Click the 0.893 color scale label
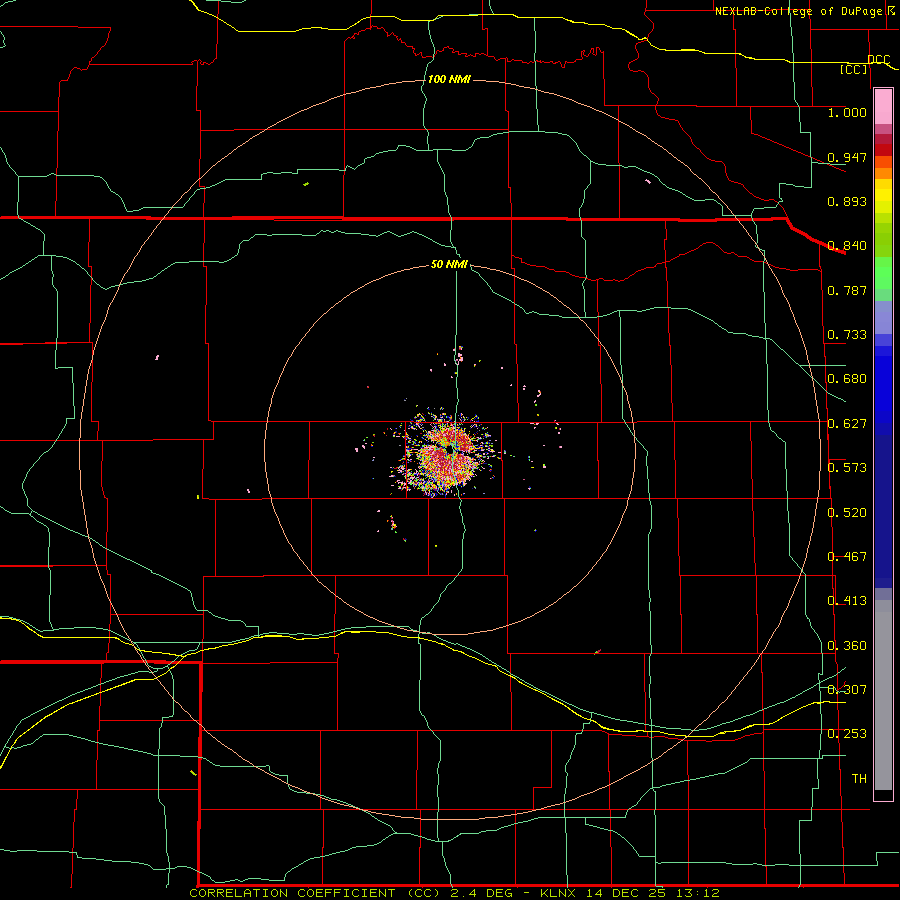 tap(847, 201)
